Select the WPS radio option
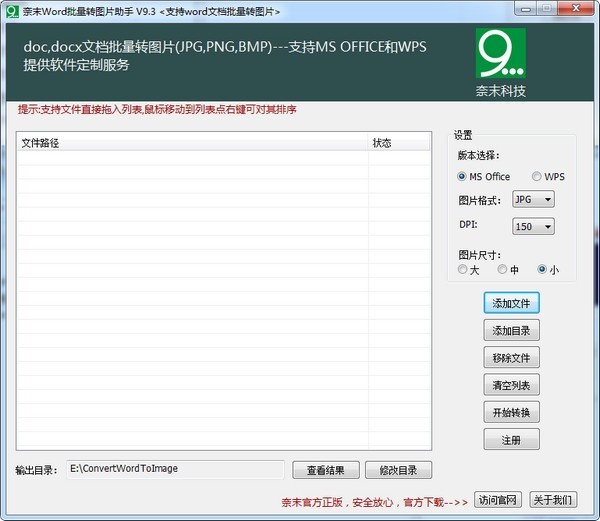Image resolution: width=600 pixels, height=521 pixels. (x=536, y=177)
